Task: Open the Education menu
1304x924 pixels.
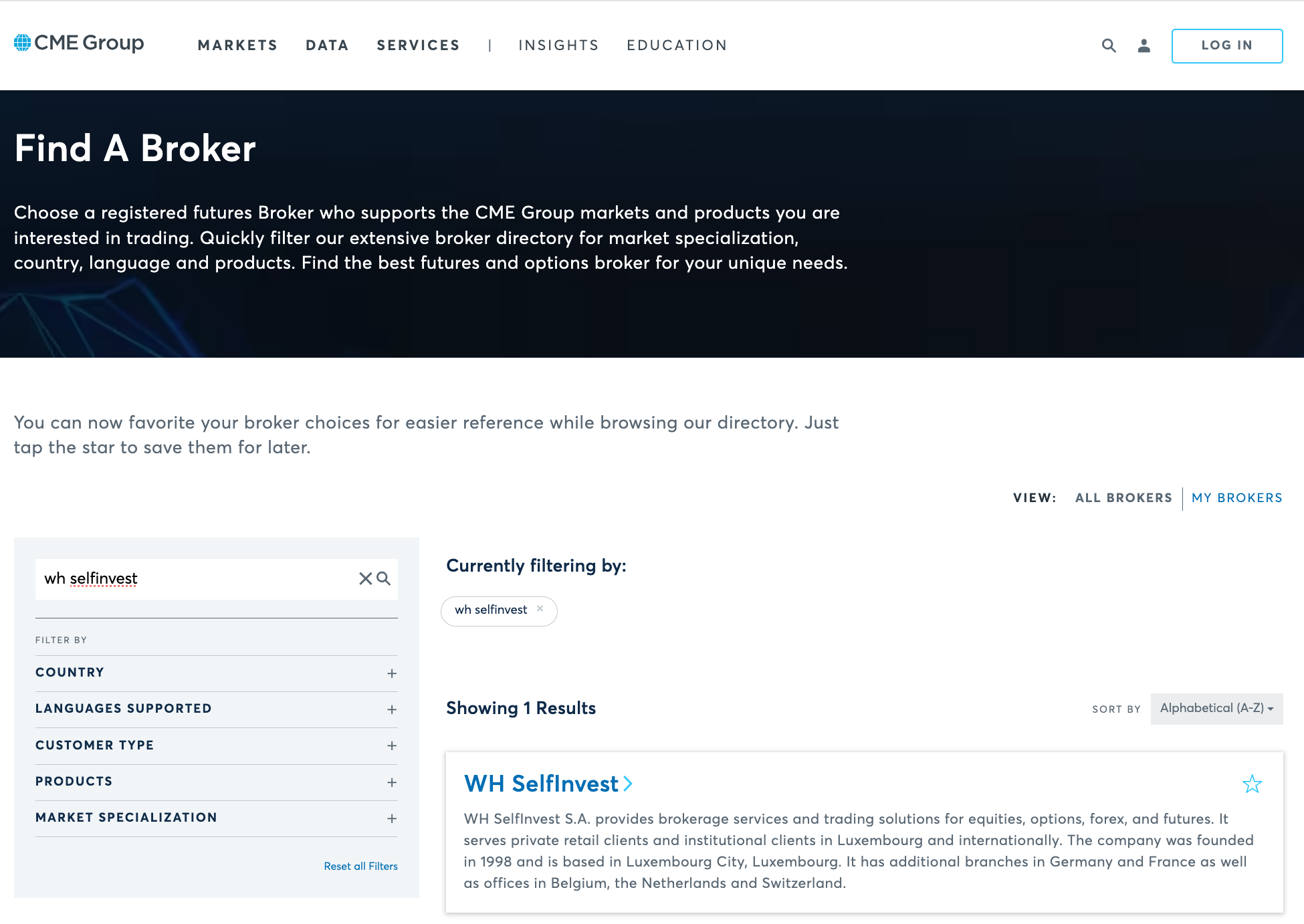Action: point(677,45)
